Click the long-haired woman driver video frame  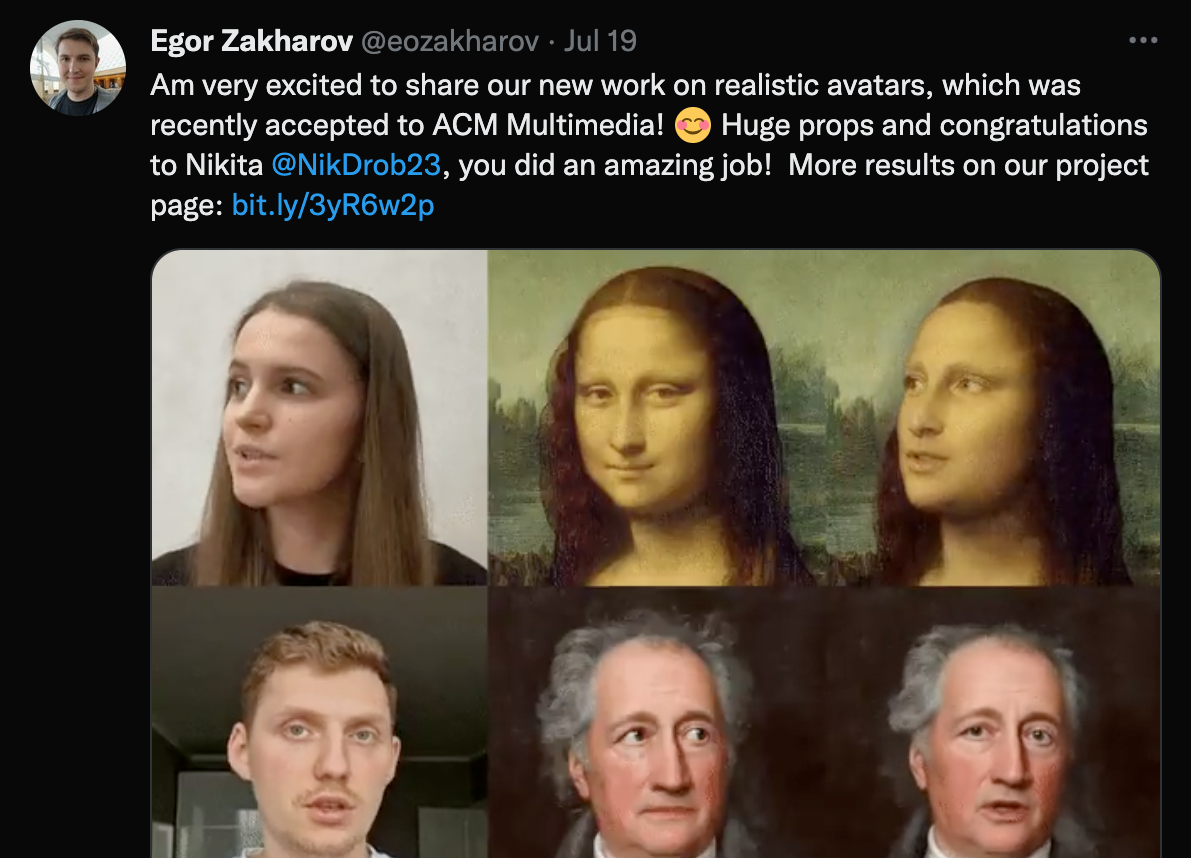coord(319,417)
